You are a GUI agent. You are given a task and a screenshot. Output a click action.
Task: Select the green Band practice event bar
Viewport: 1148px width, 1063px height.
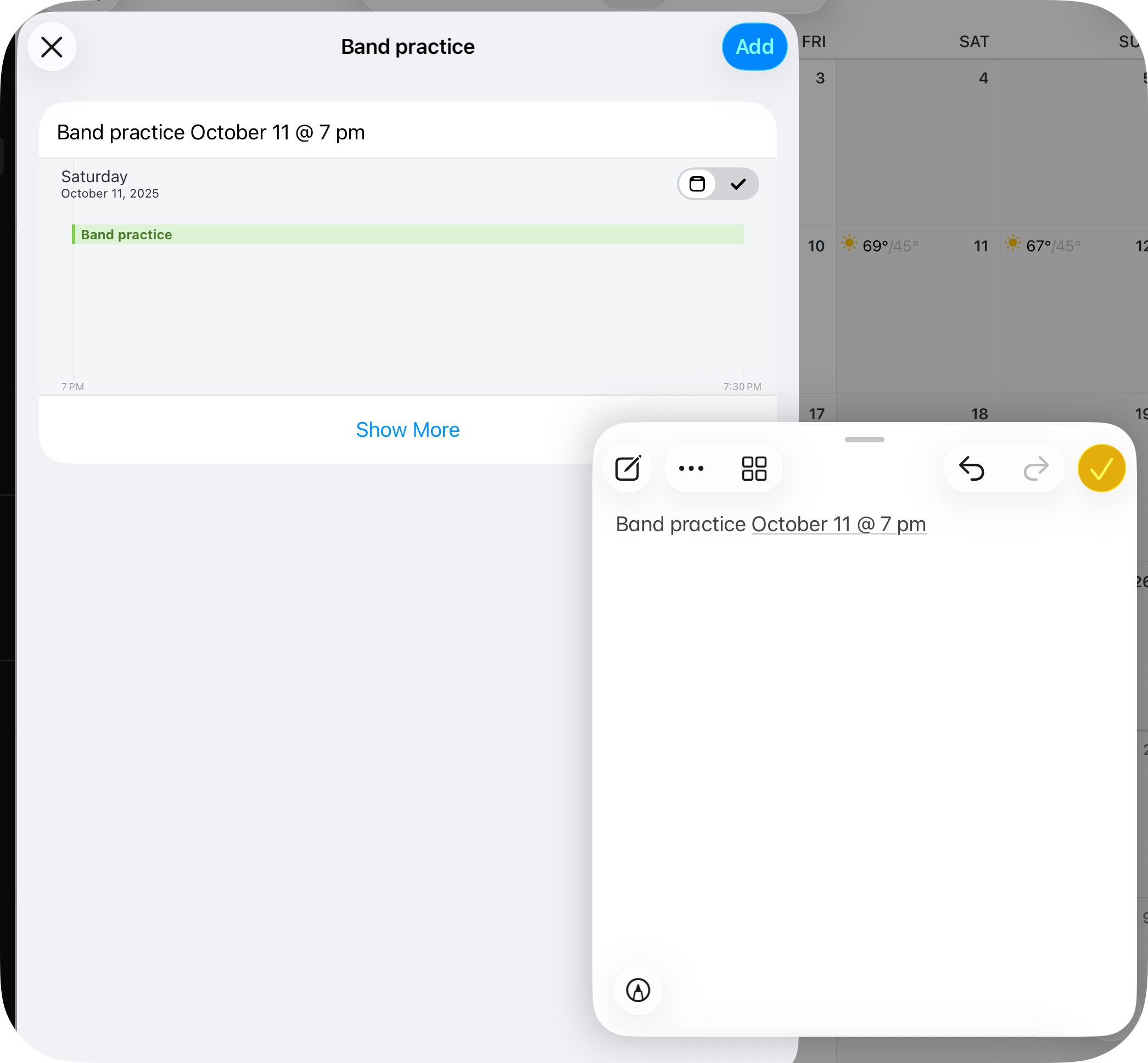[407, 235]
